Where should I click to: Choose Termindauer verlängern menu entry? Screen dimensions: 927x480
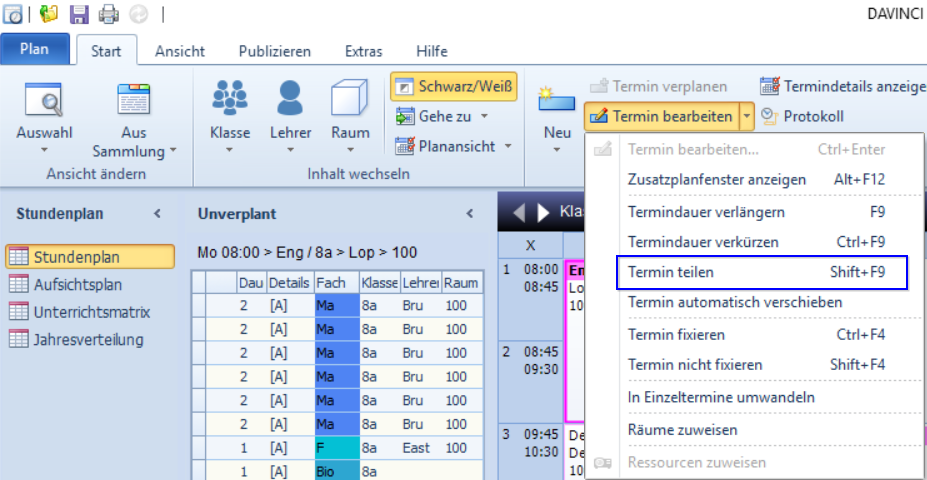pyautogui.click(x=755, y=212)
